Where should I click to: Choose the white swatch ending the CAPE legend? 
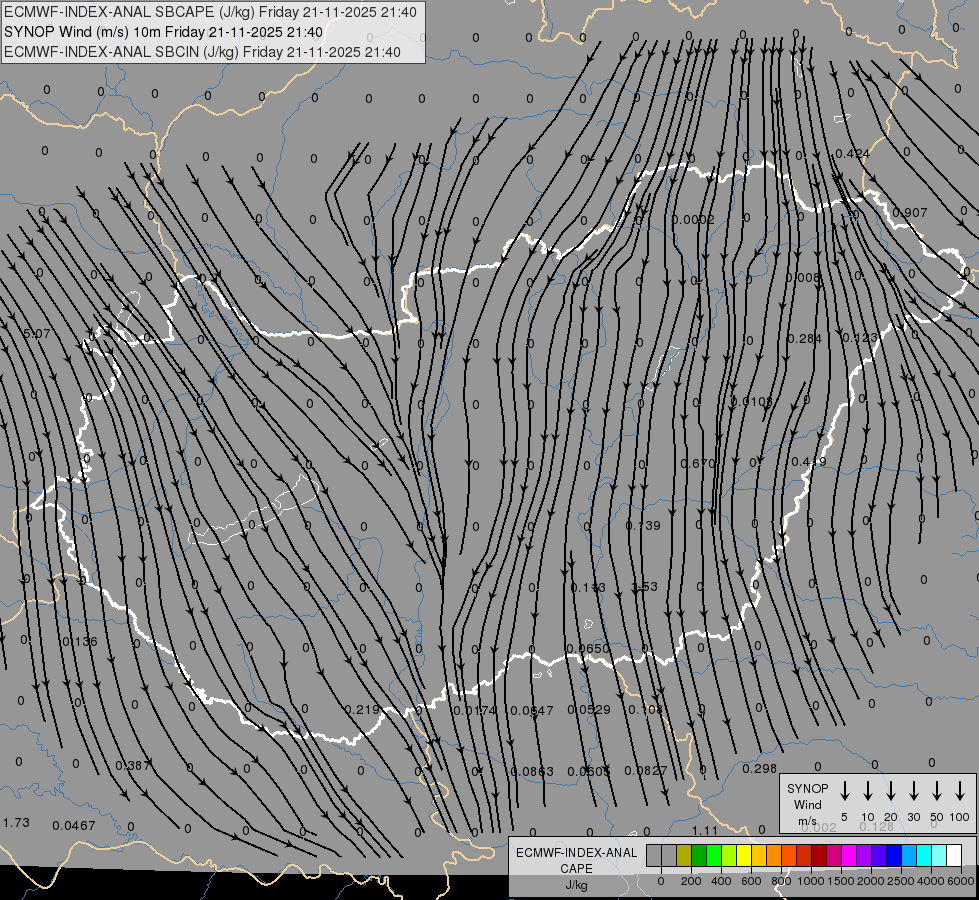954,856
